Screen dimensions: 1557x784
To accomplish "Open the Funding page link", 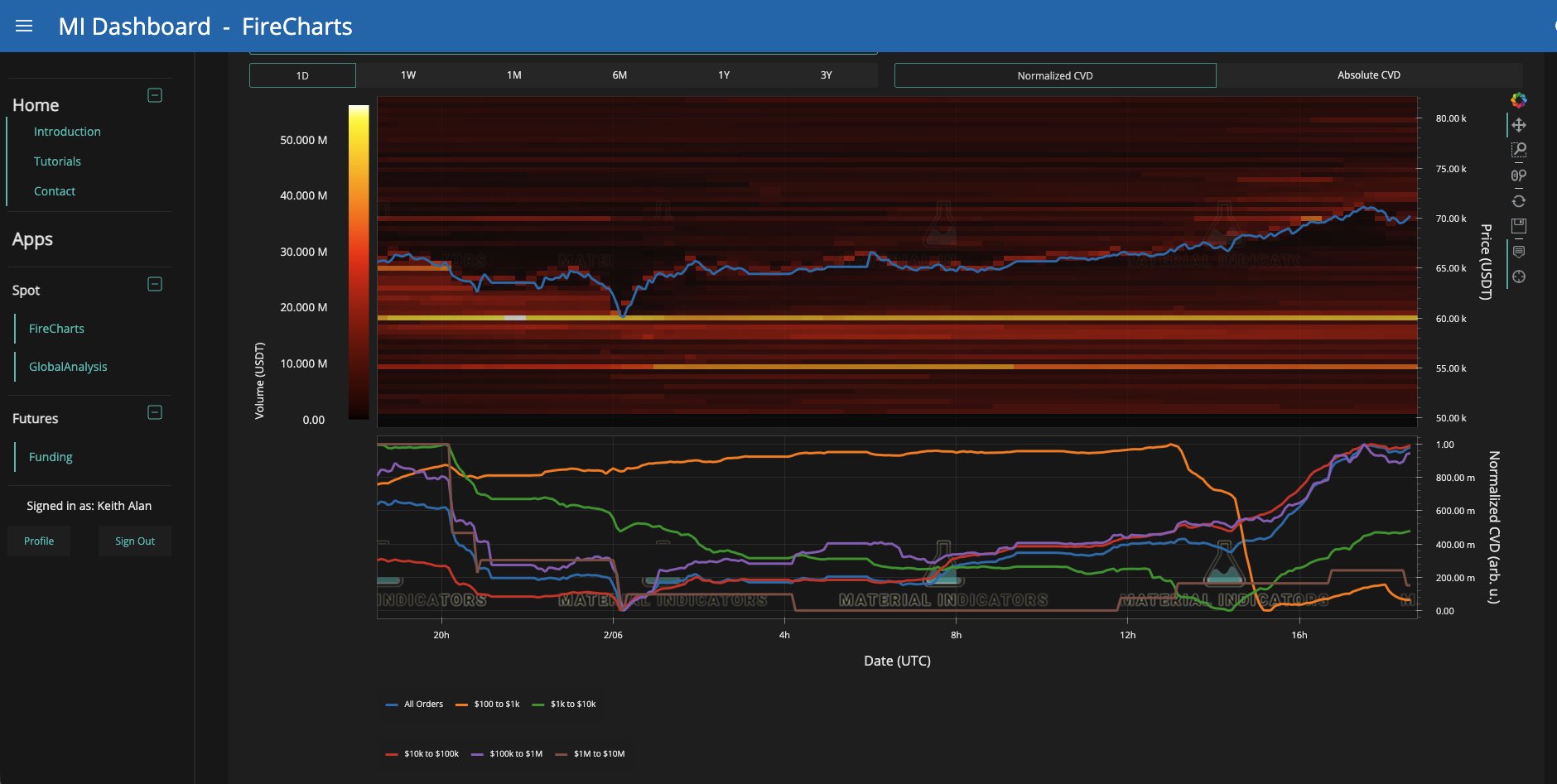I will point(51,457).
